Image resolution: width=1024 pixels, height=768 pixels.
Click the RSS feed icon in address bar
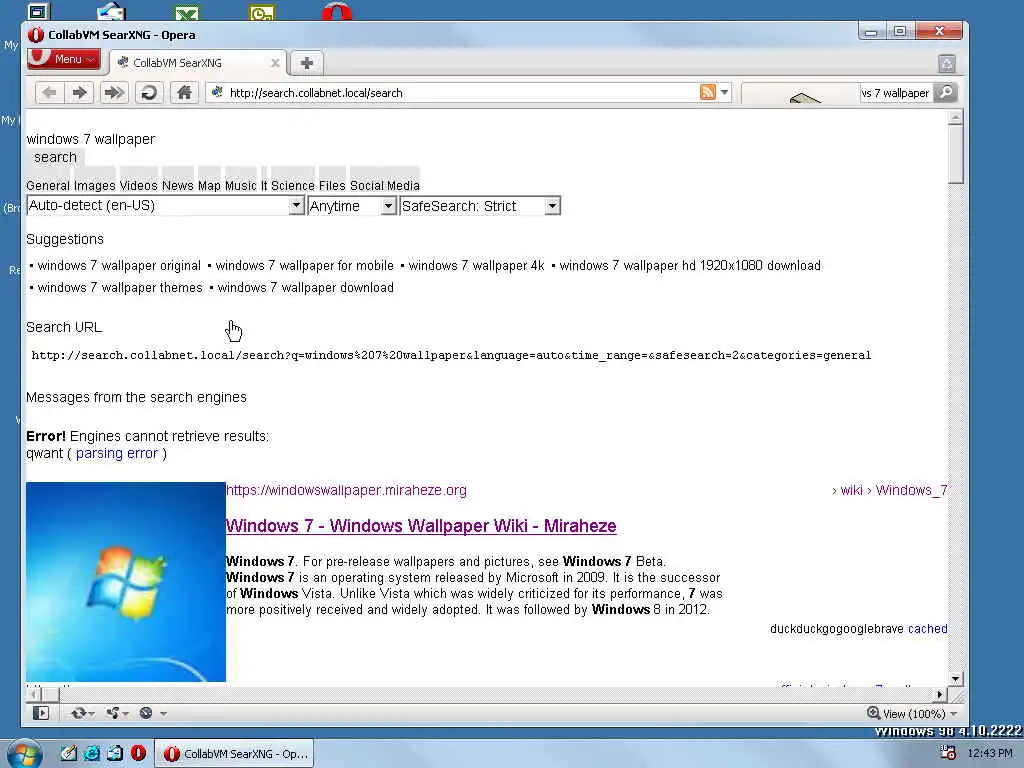tap(707, 92)
